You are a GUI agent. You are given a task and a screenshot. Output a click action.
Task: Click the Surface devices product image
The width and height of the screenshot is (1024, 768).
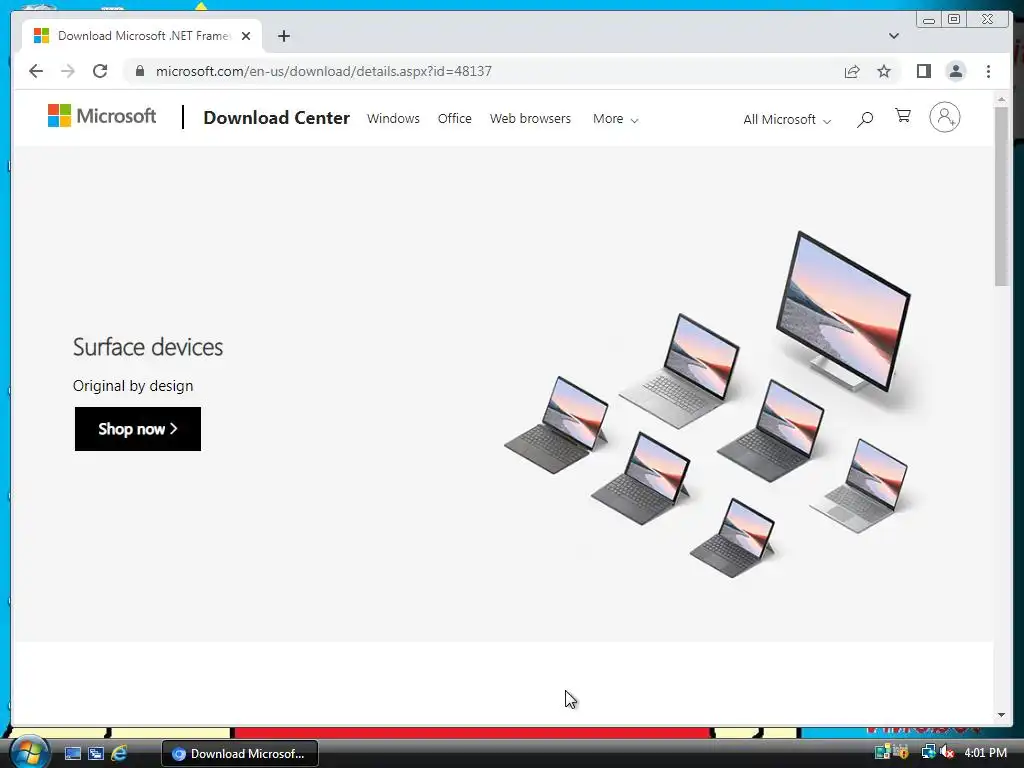coord(707,404)
